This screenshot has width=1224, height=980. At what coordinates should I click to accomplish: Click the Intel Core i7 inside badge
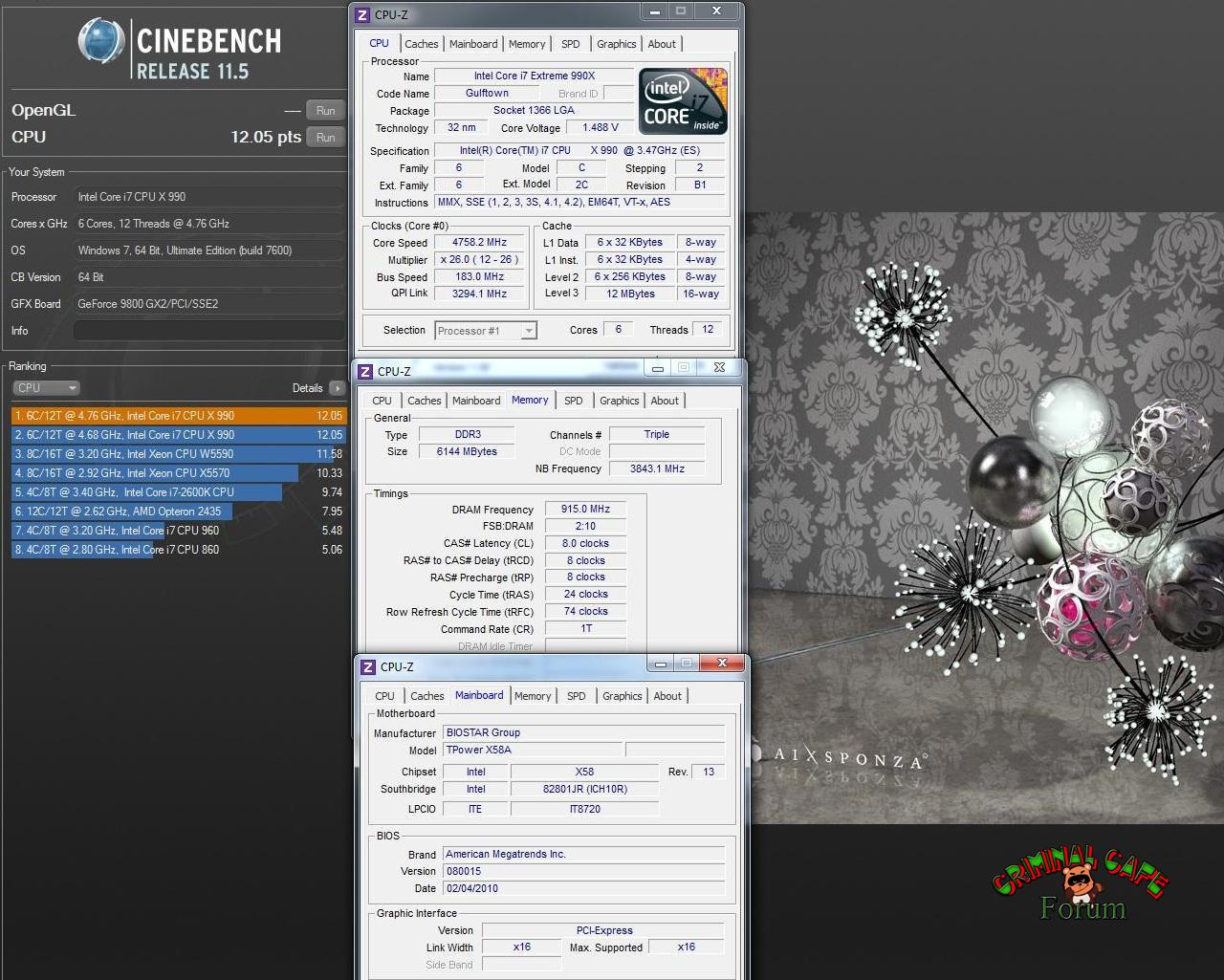[x=683, y=100]
